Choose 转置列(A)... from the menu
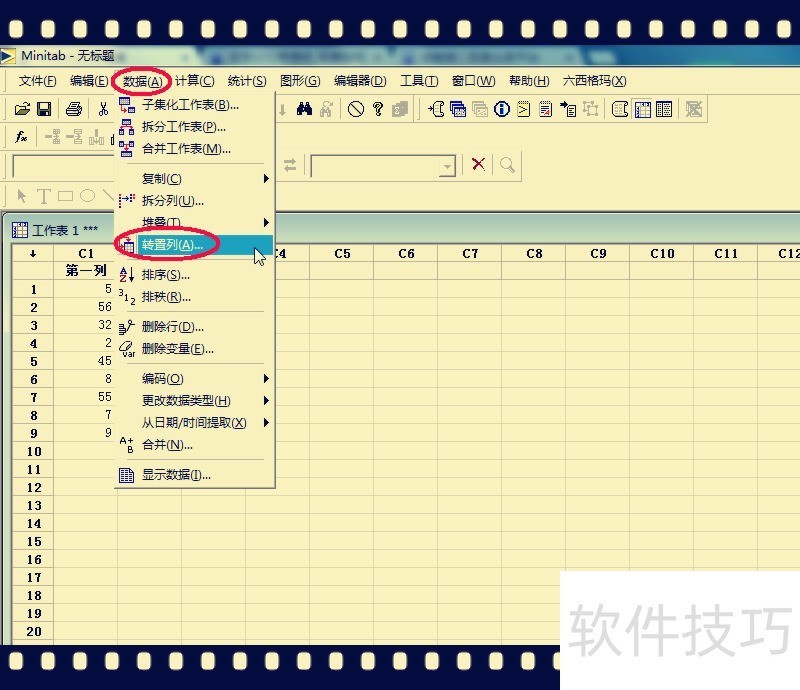This screenshot has height=690, width=800. [195, 245]
